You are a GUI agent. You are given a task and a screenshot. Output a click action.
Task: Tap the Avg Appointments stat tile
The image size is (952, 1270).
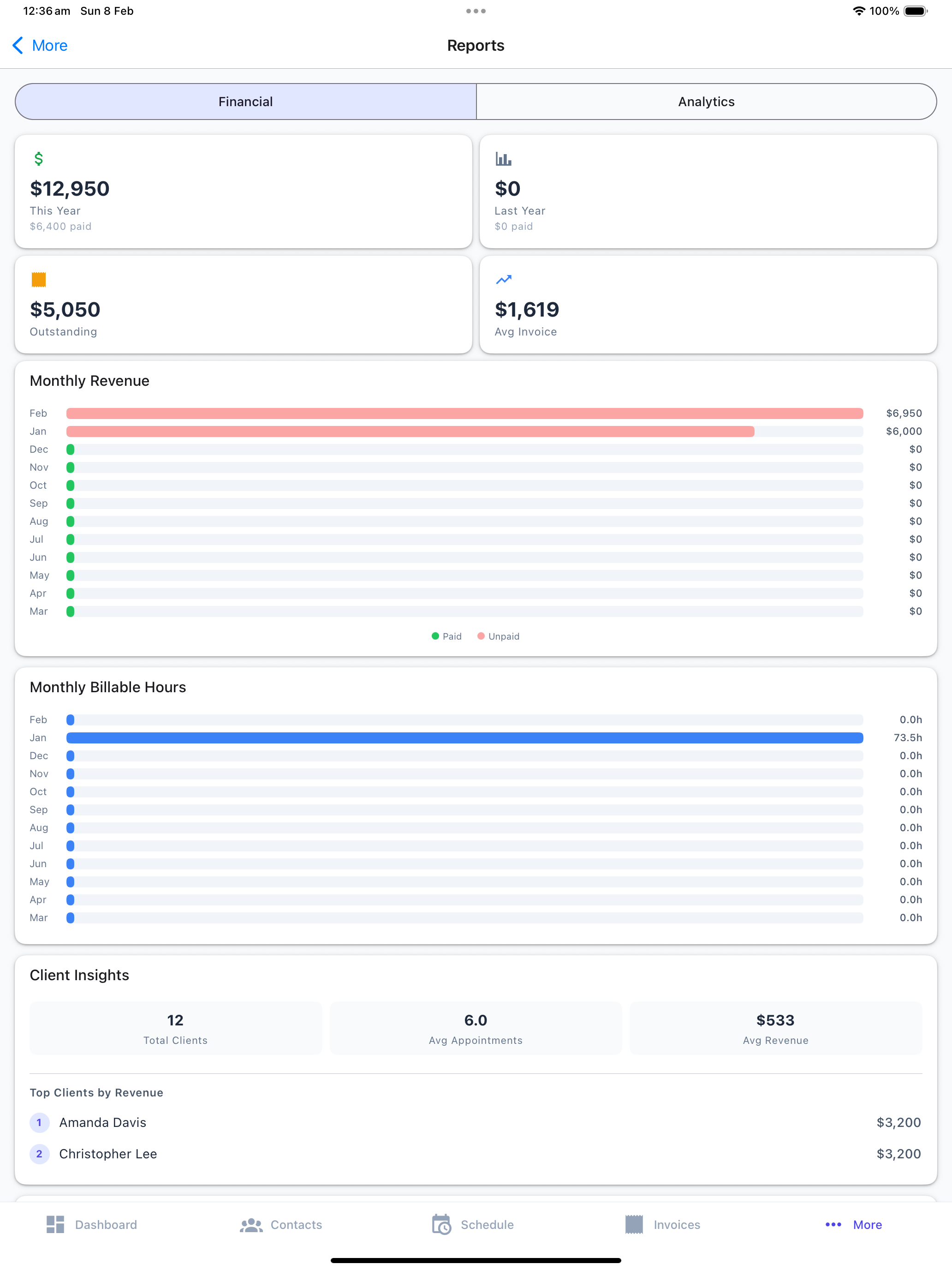tap(476, 1028)
